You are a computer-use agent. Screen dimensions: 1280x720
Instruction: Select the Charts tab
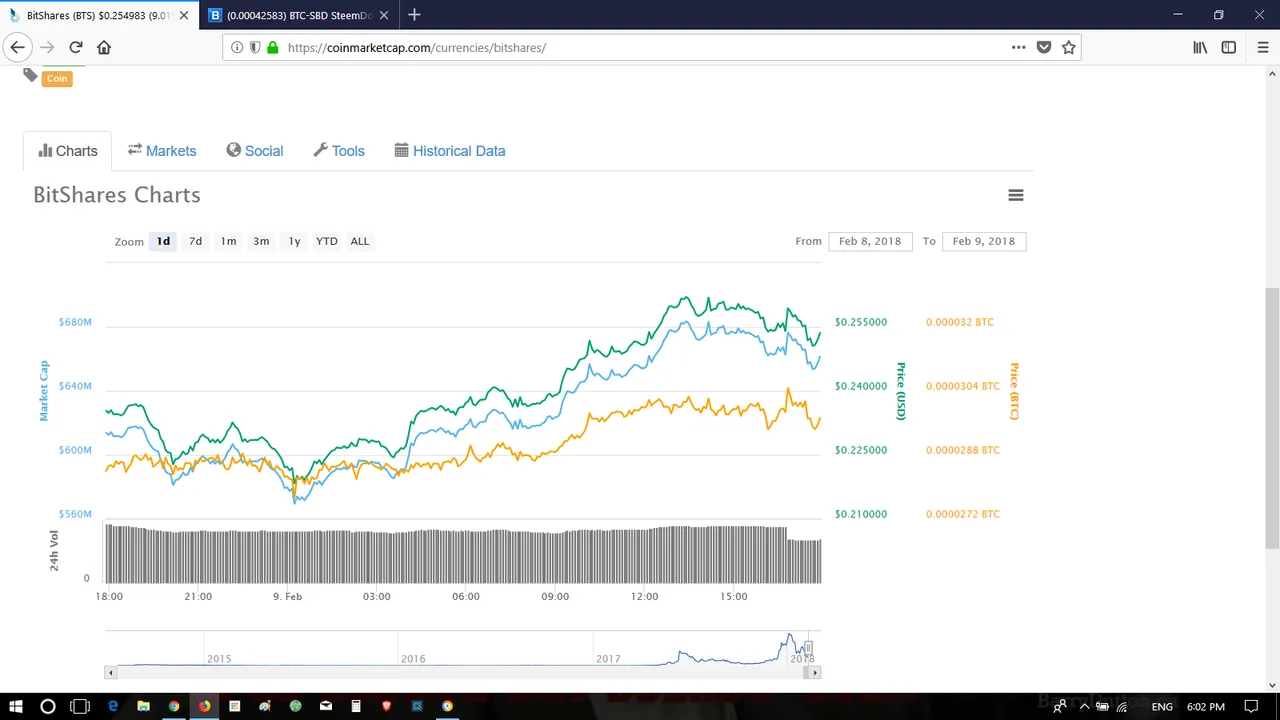tap(68, 151)
